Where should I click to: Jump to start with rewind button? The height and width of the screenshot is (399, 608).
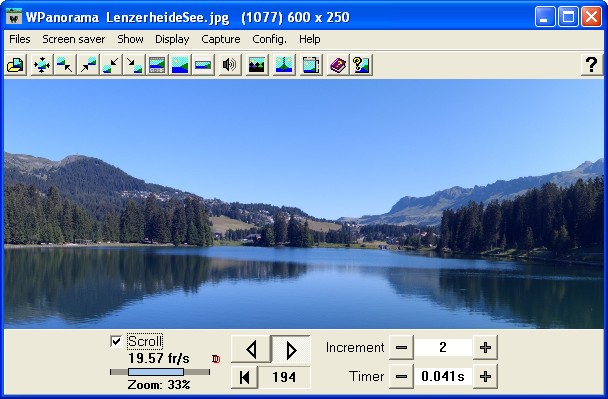click(245, 377)
